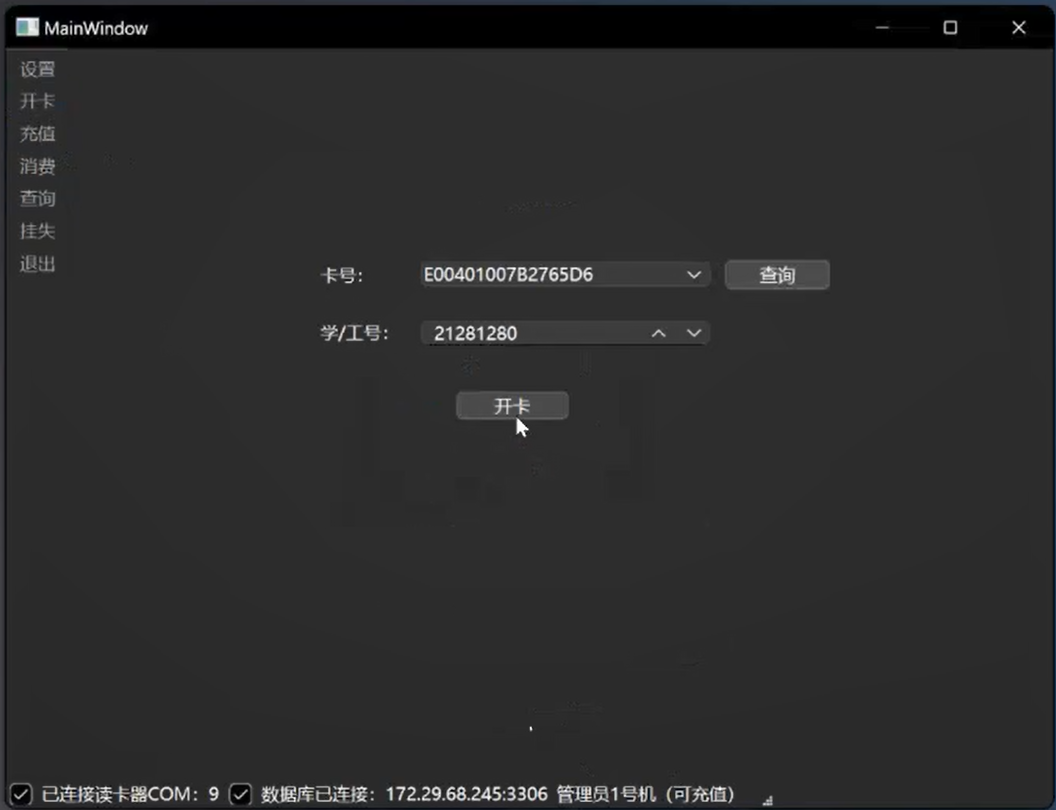
Task: Toggle the 数据库已连接 checkbox
Action: pos(240,794)
